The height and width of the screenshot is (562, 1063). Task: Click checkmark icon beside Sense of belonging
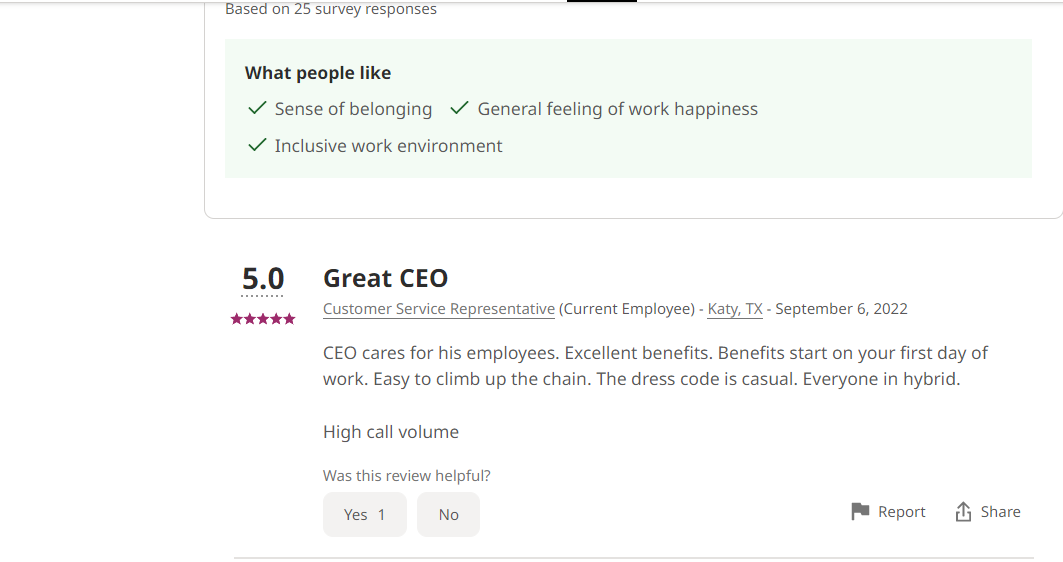257,108
